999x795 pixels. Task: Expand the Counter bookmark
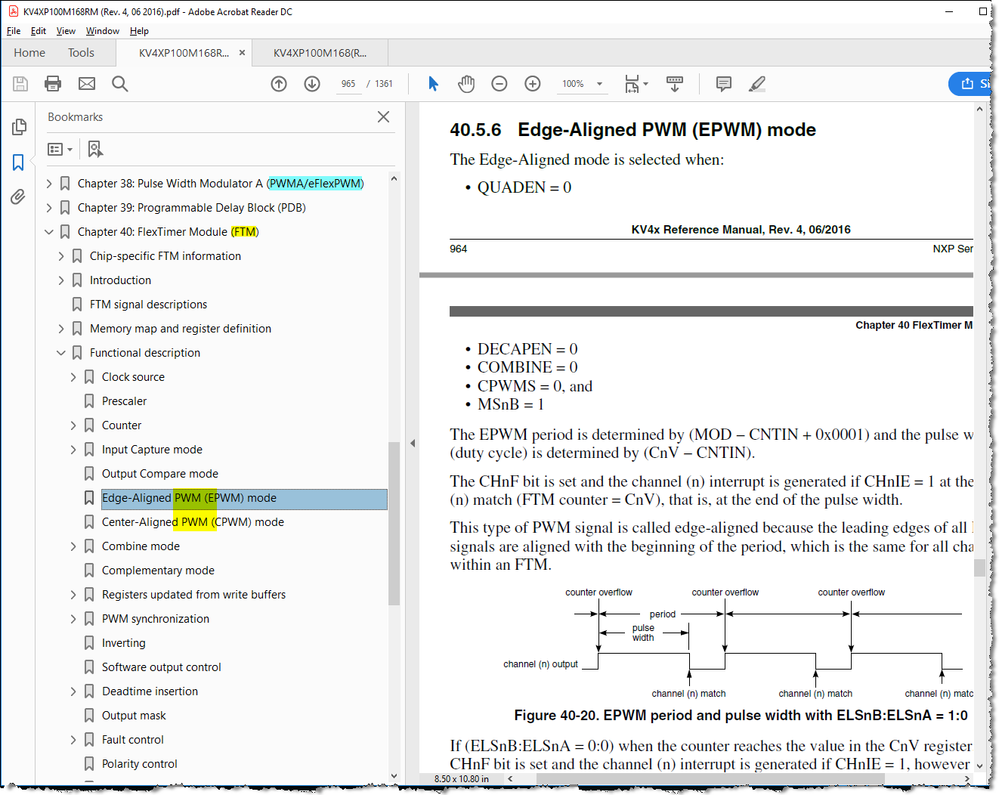(73, 426)
